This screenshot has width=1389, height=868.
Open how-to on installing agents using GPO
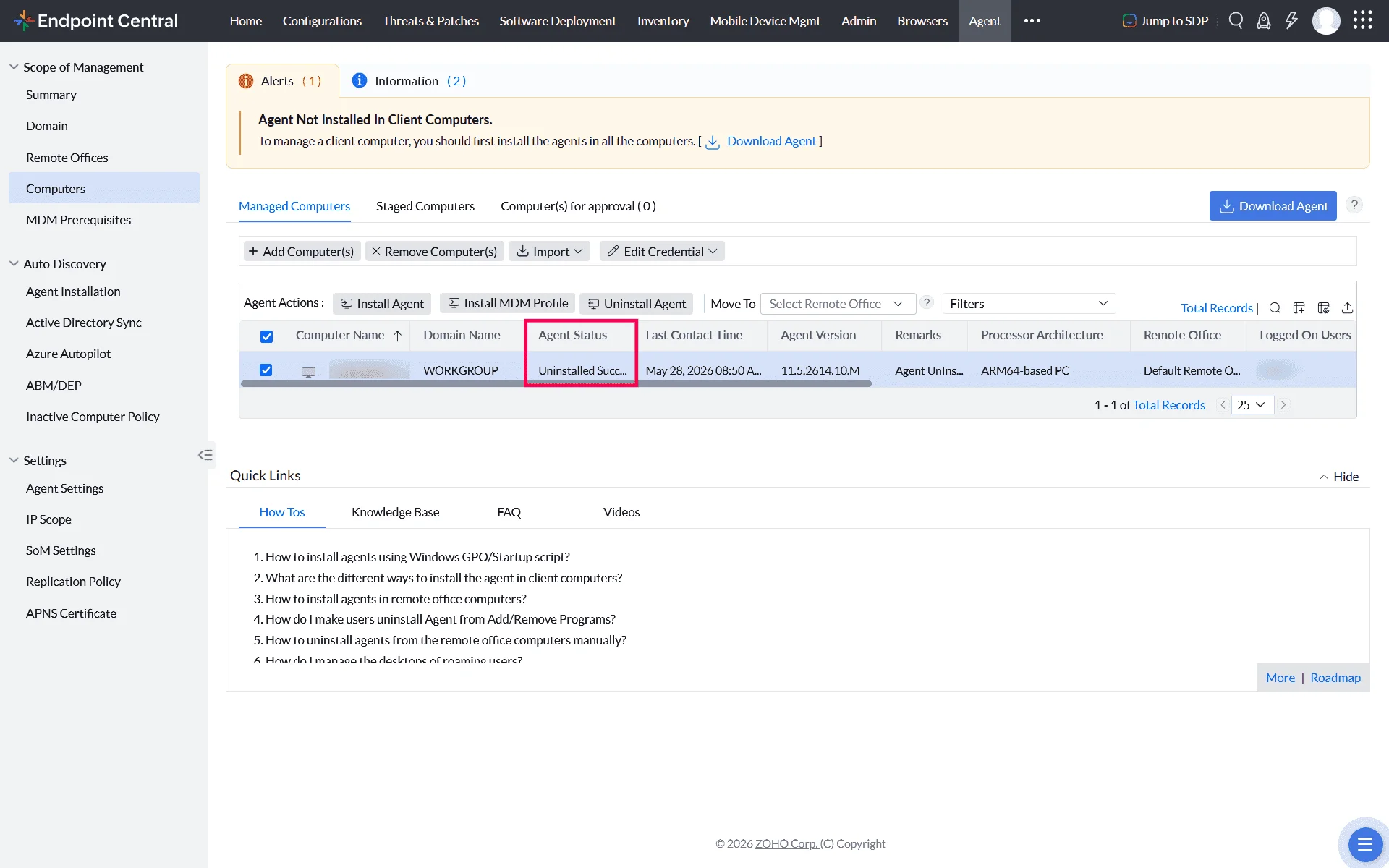click(417, 557)
